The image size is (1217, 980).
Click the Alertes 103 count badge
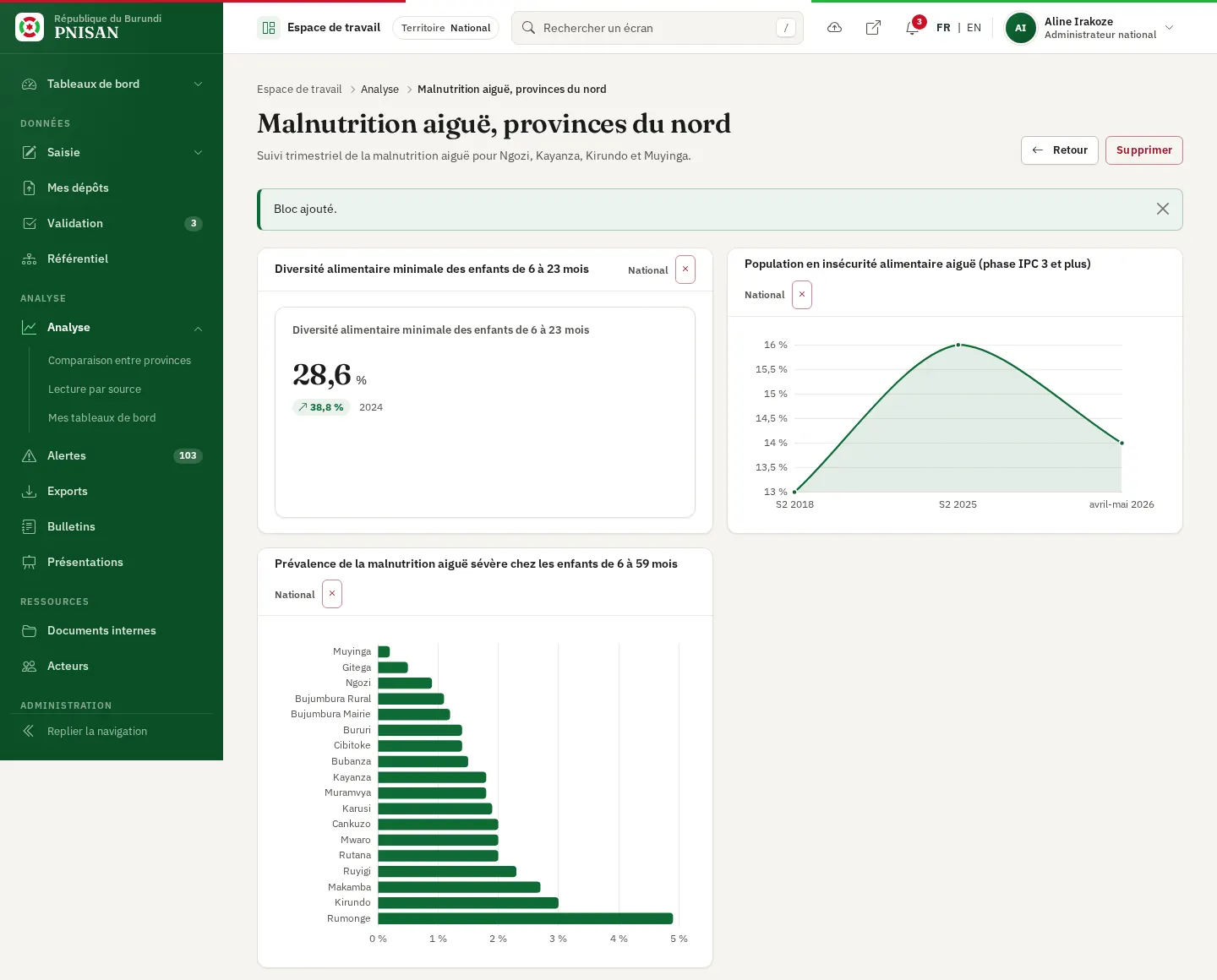click(x=188, y=455)
